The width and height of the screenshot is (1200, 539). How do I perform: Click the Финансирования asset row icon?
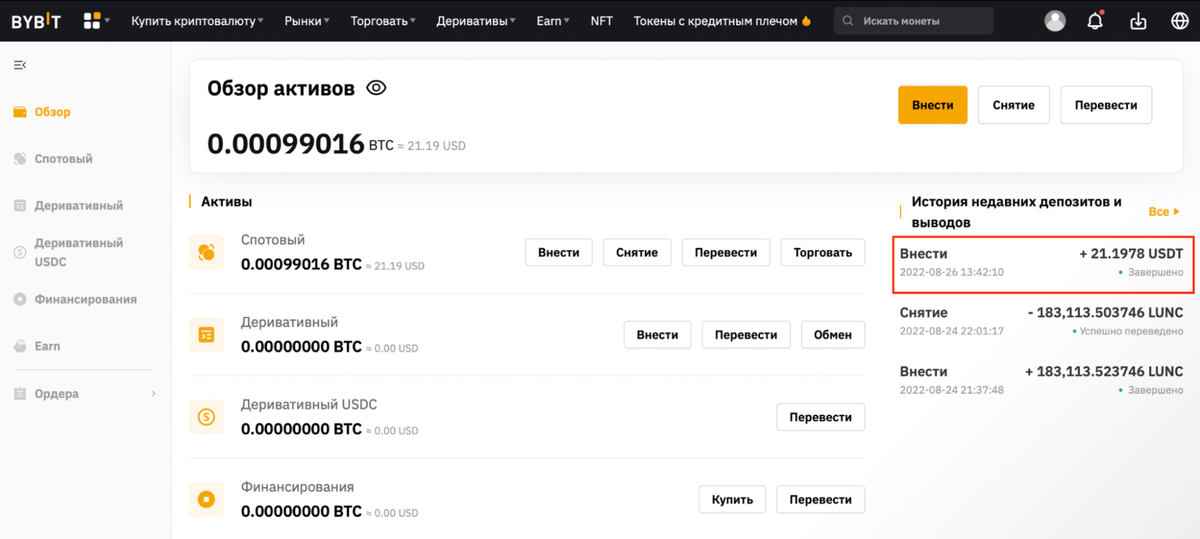[x=206, y=499]
